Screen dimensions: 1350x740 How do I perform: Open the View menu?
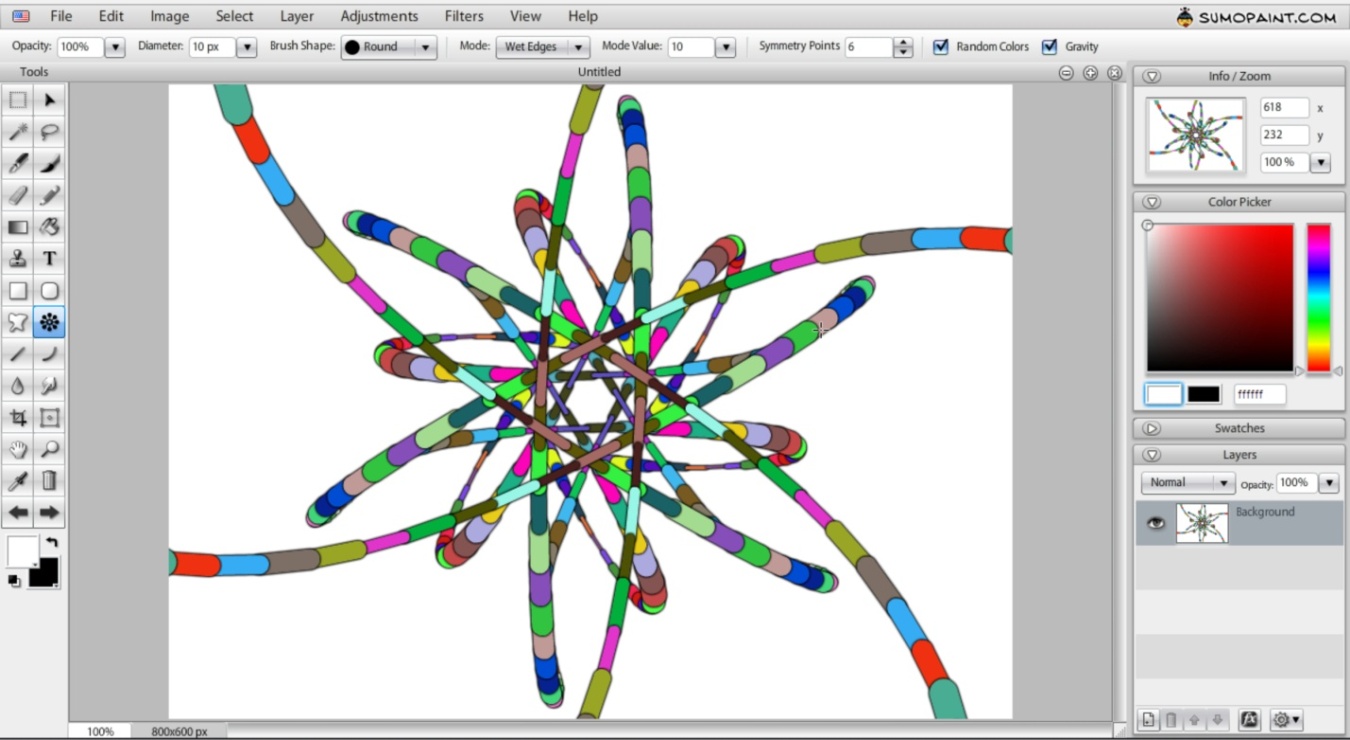click(x=525, y=16)
